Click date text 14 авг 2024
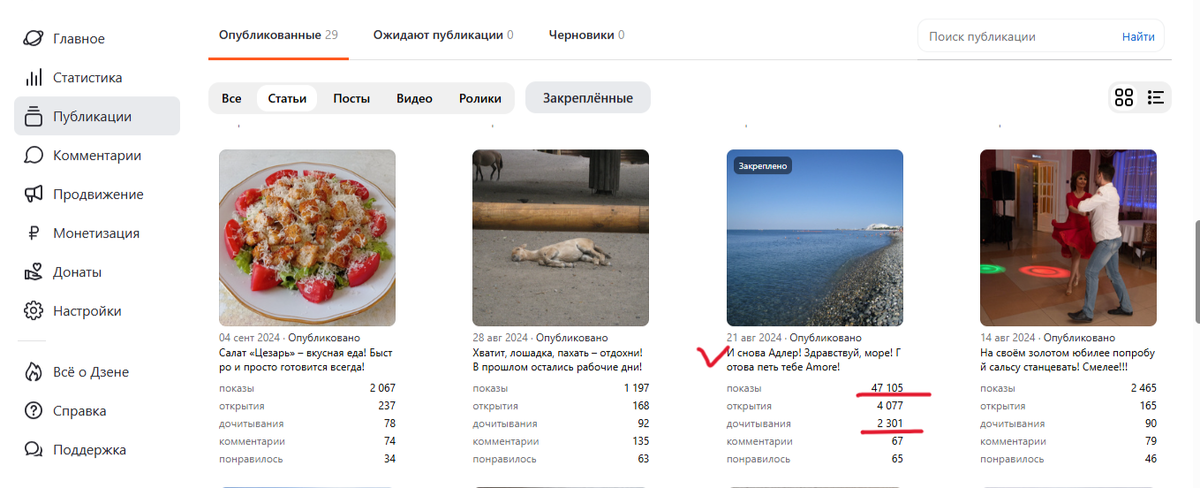The width and height of the screenshot is (1200, 488). [1008, 338]
